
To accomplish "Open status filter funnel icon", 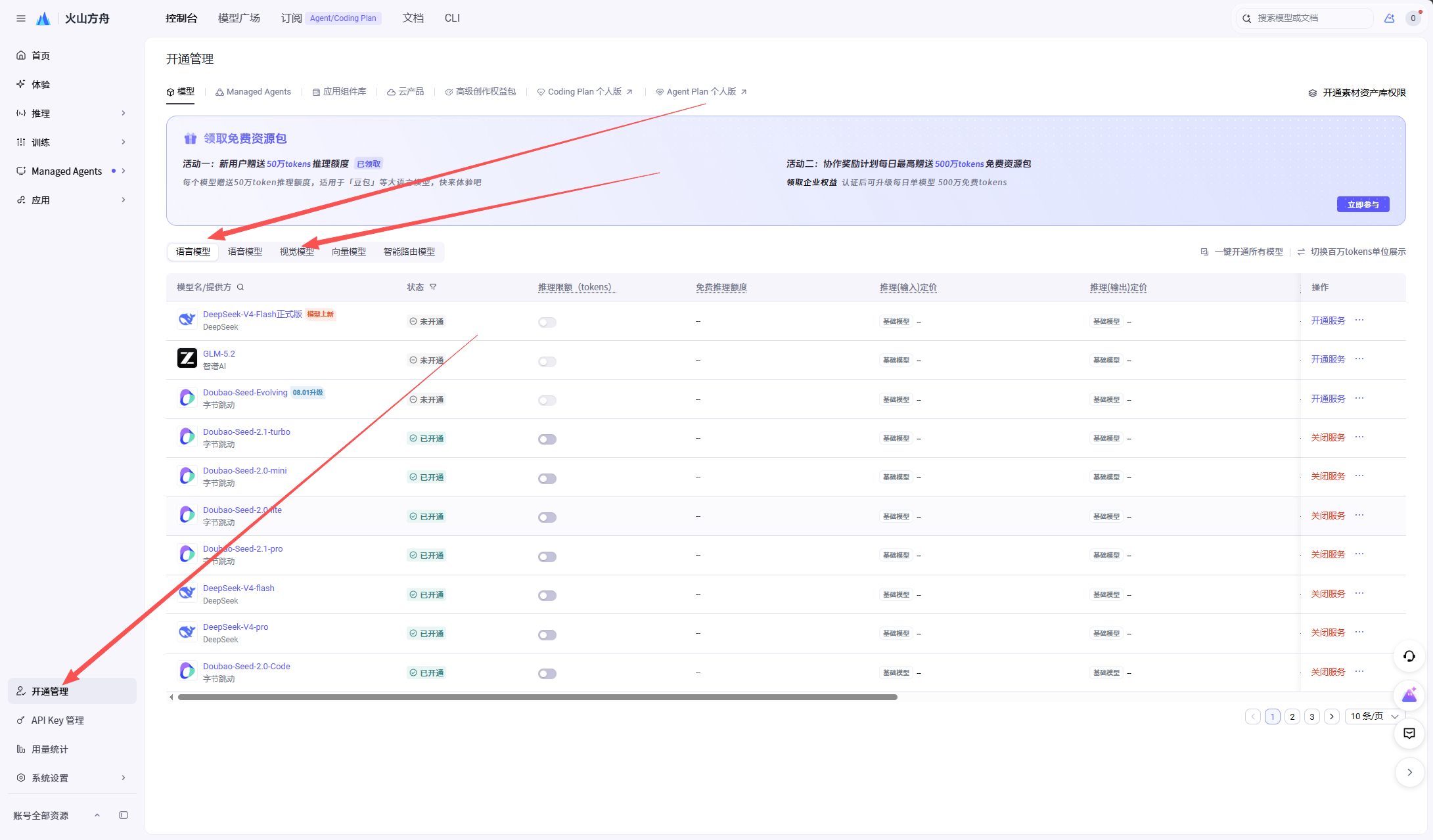I will coord(433,287).
